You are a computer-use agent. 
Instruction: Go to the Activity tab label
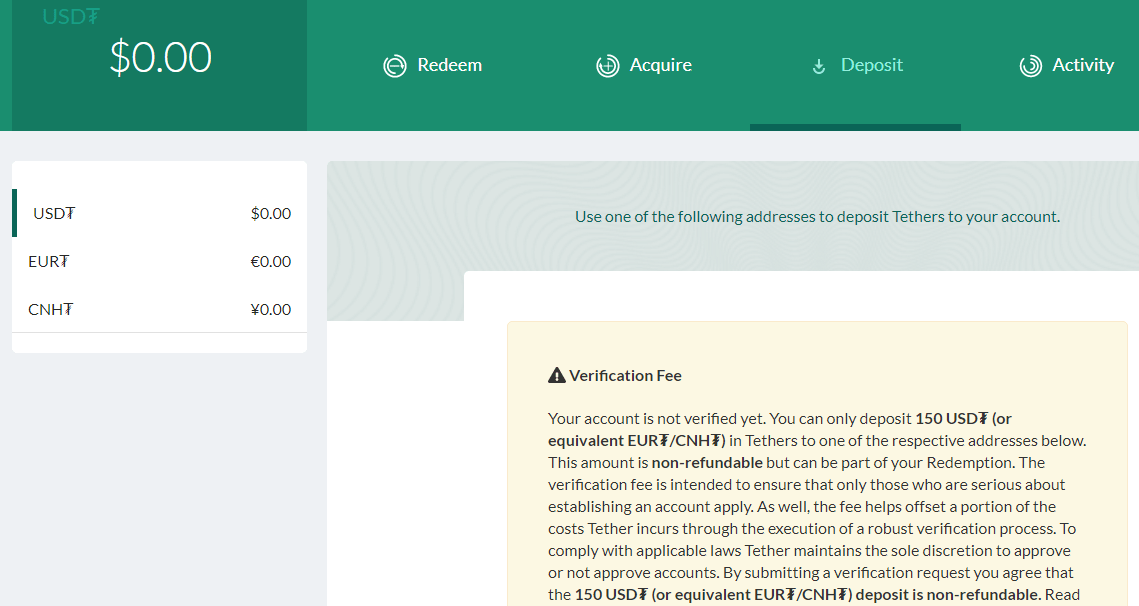point(1083,65)
